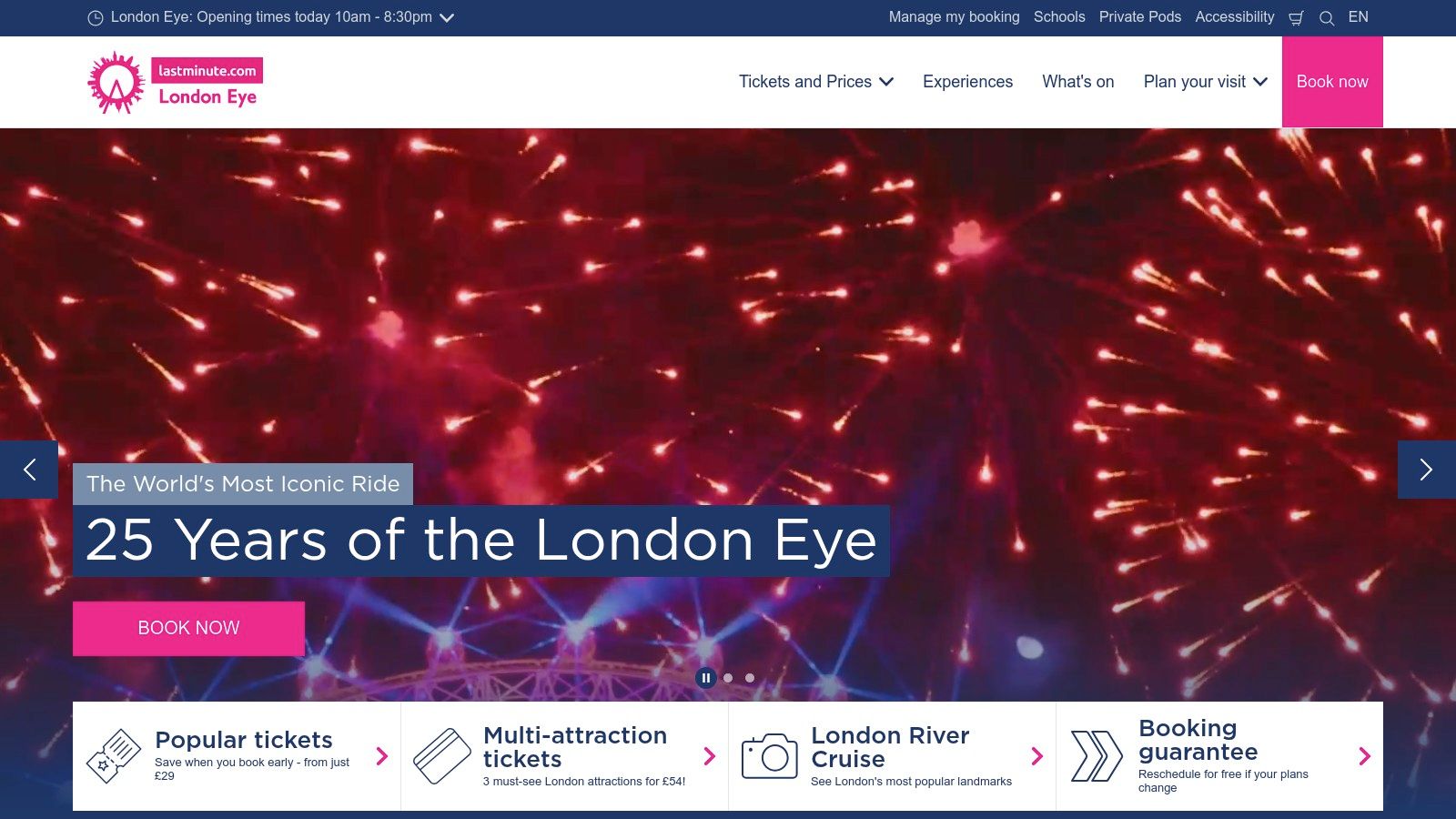Open the Accessibility link

[x=1235, y=17]
